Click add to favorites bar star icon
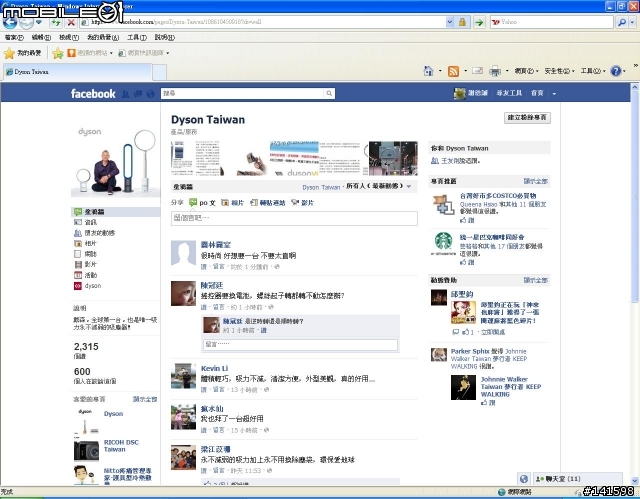 (x=58, y=53)
